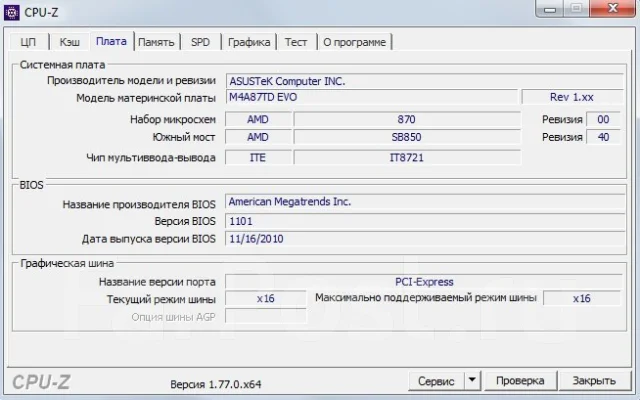The width and height of the screenshot is (640, 400).
Task: Close the CPU-Z window with X
Action: tap(612, 9)
